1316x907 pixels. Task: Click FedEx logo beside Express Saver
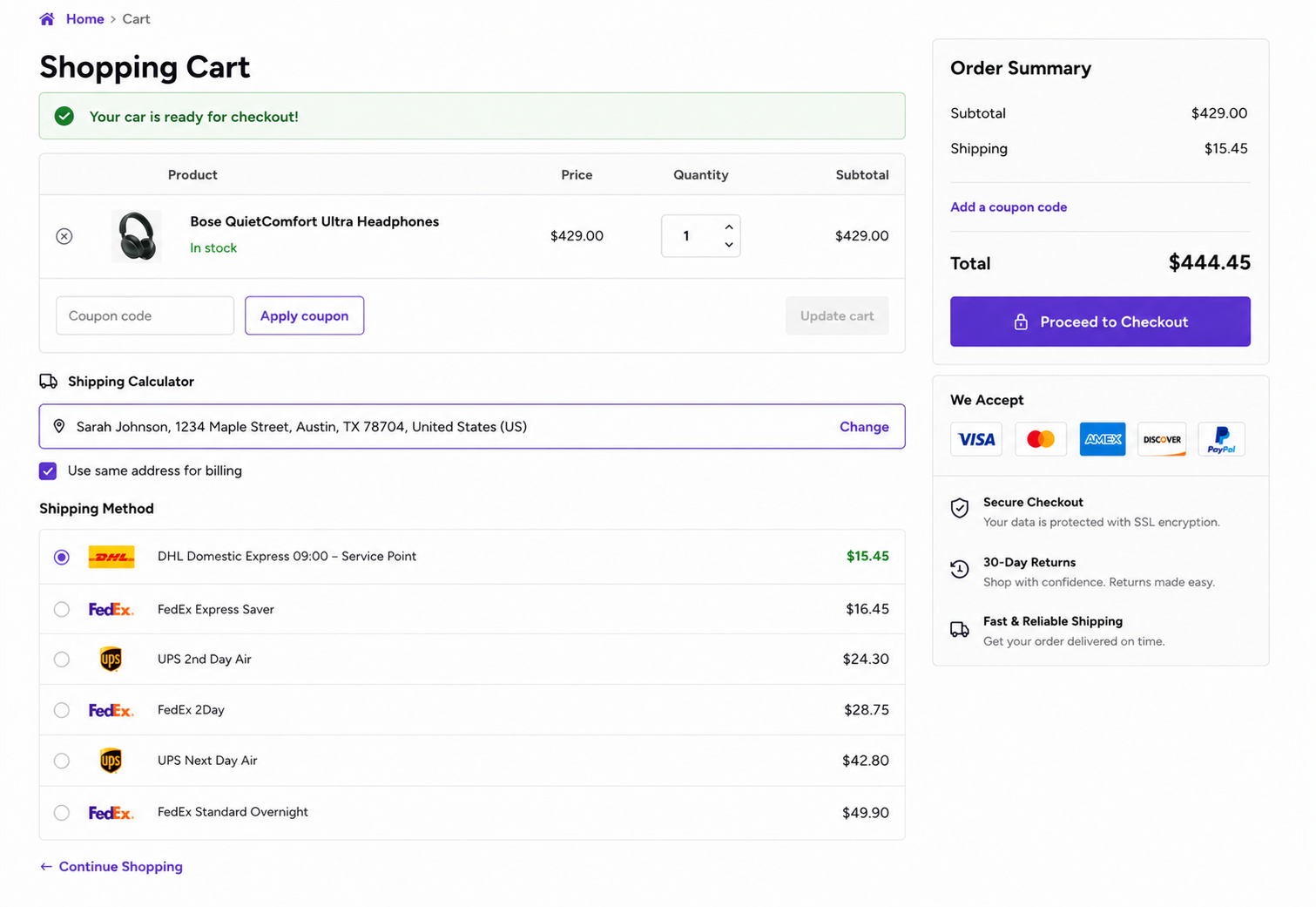[x=111, y=609]
